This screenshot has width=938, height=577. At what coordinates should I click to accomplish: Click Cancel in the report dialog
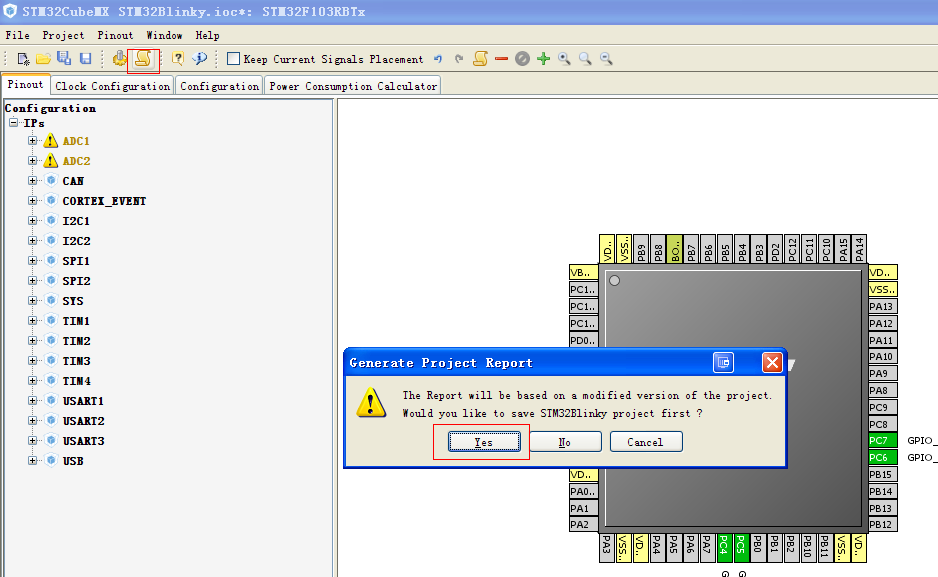pyautogui.click(x=645, y=442)
